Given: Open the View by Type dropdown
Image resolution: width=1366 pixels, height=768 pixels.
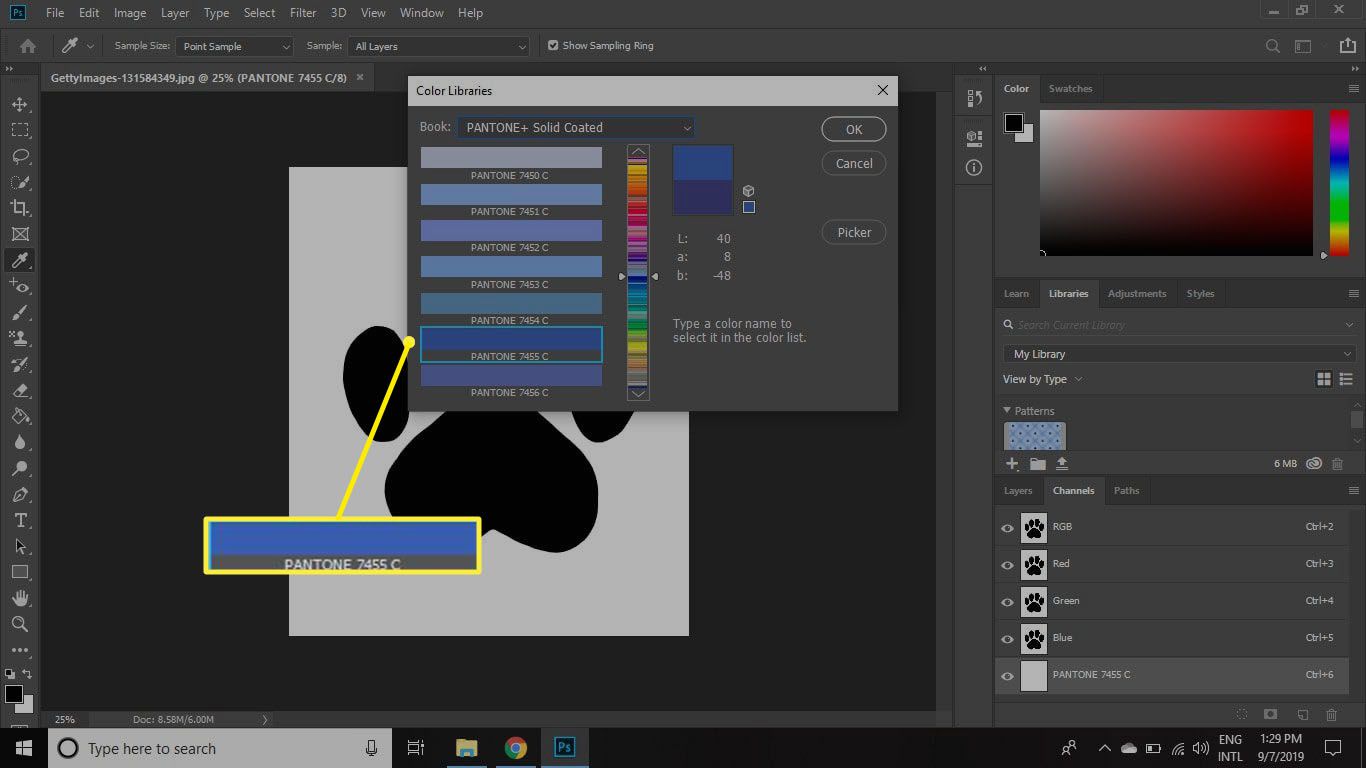Looking at the screenshot, I should click(x=1042, y=379).
